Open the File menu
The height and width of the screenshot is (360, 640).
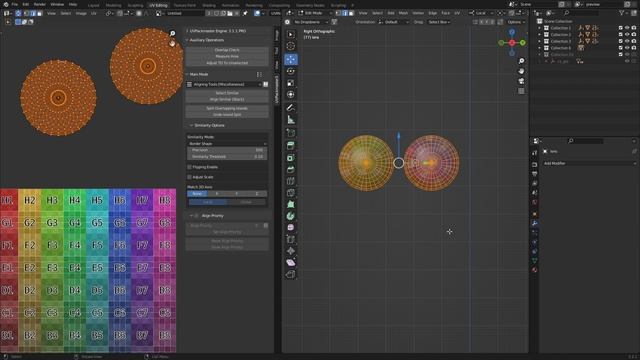(x=15, y=4)
